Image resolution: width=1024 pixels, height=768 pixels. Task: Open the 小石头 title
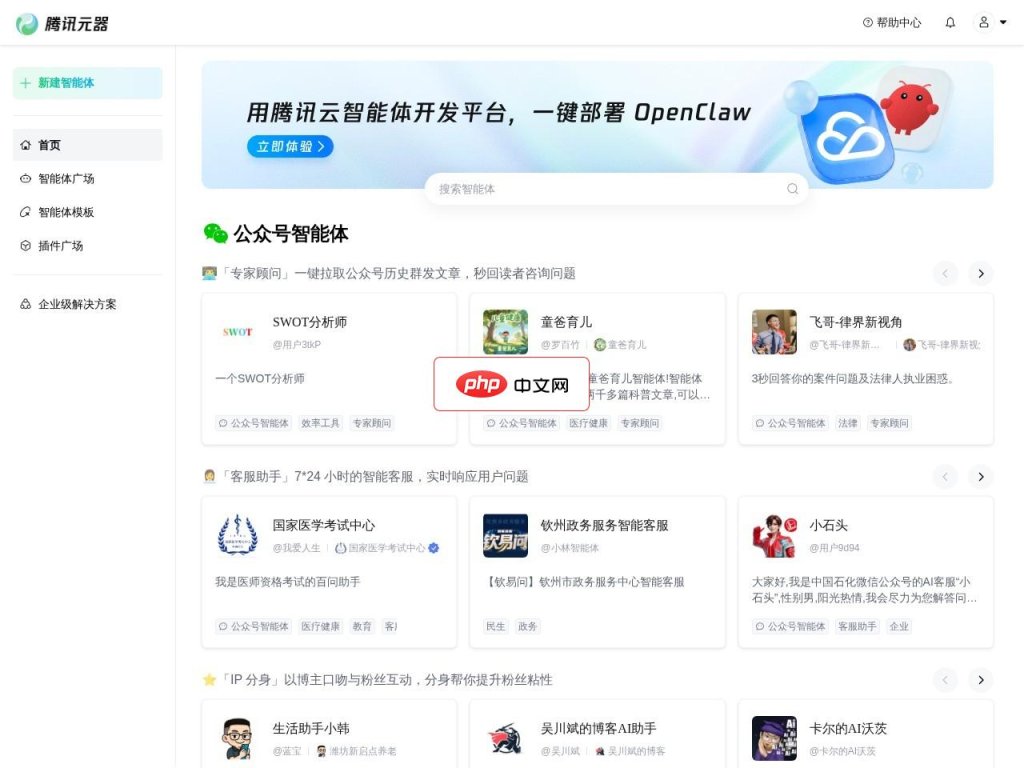point(828,525)
